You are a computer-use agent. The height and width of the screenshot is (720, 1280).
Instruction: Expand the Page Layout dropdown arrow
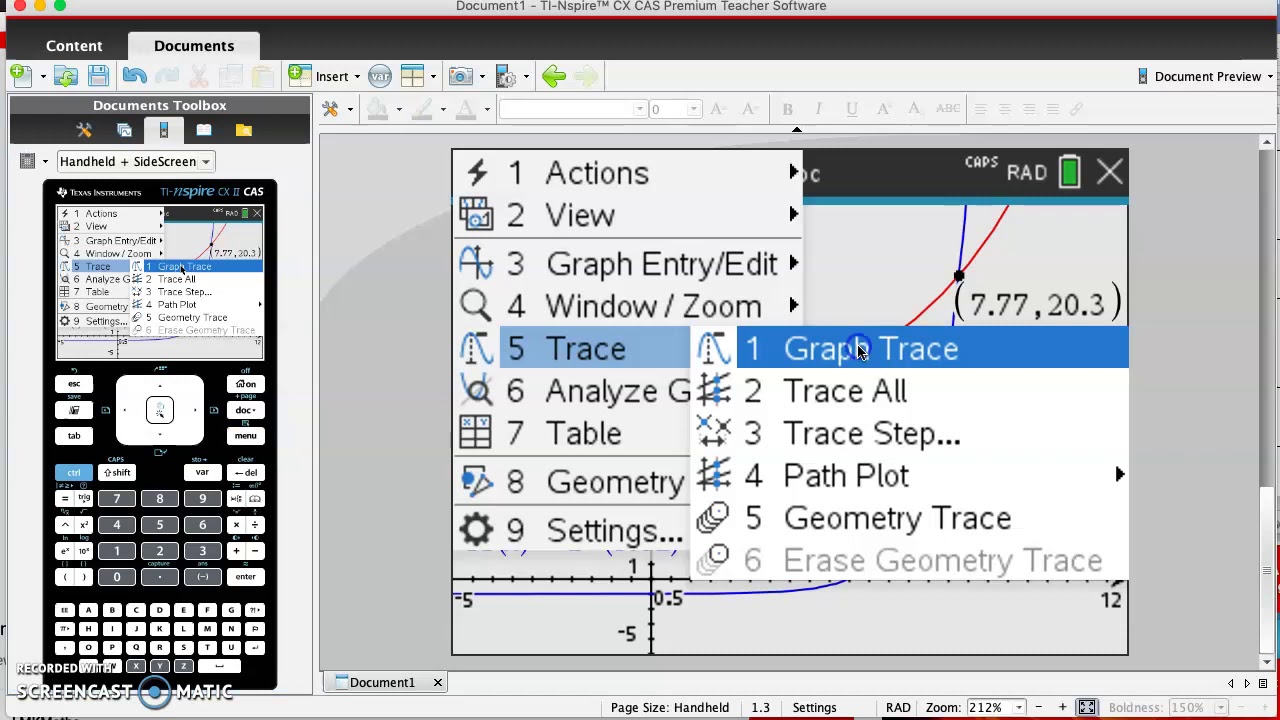coord(433,77)
